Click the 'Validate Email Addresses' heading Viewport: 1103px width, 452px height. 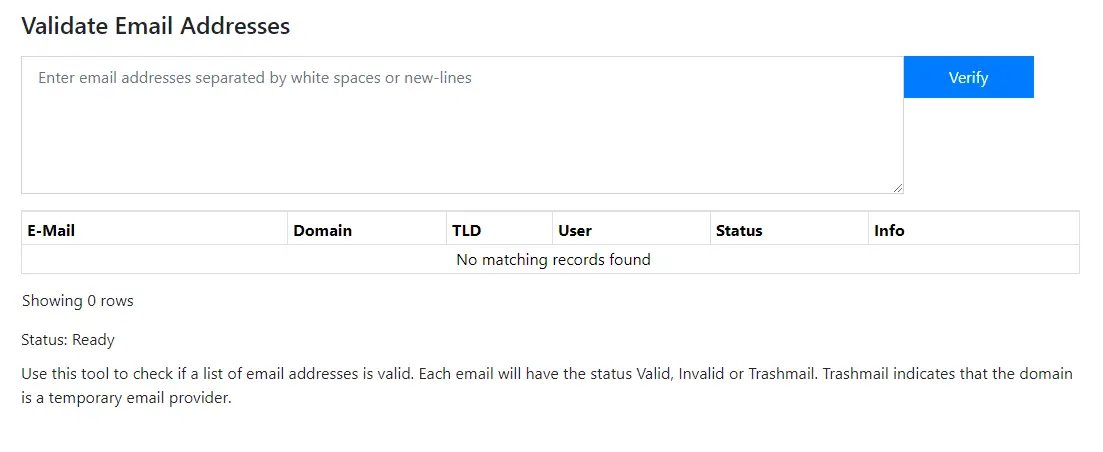coord(155,26)
